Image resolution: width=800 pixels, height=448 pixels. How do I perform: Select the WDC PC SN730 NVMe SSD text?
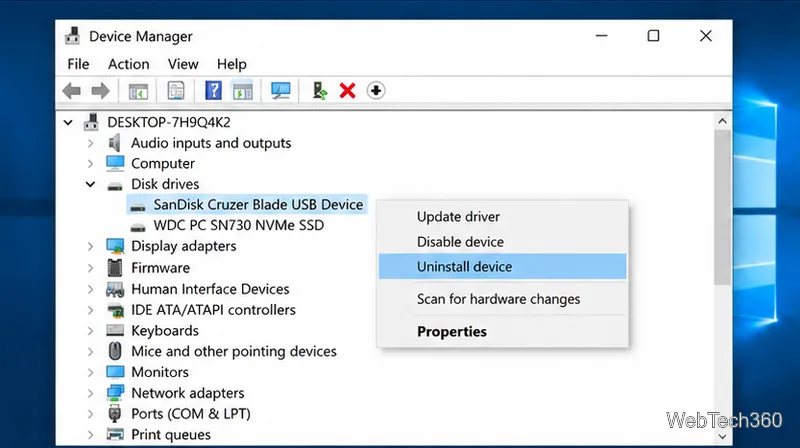(x=239, y=225)
